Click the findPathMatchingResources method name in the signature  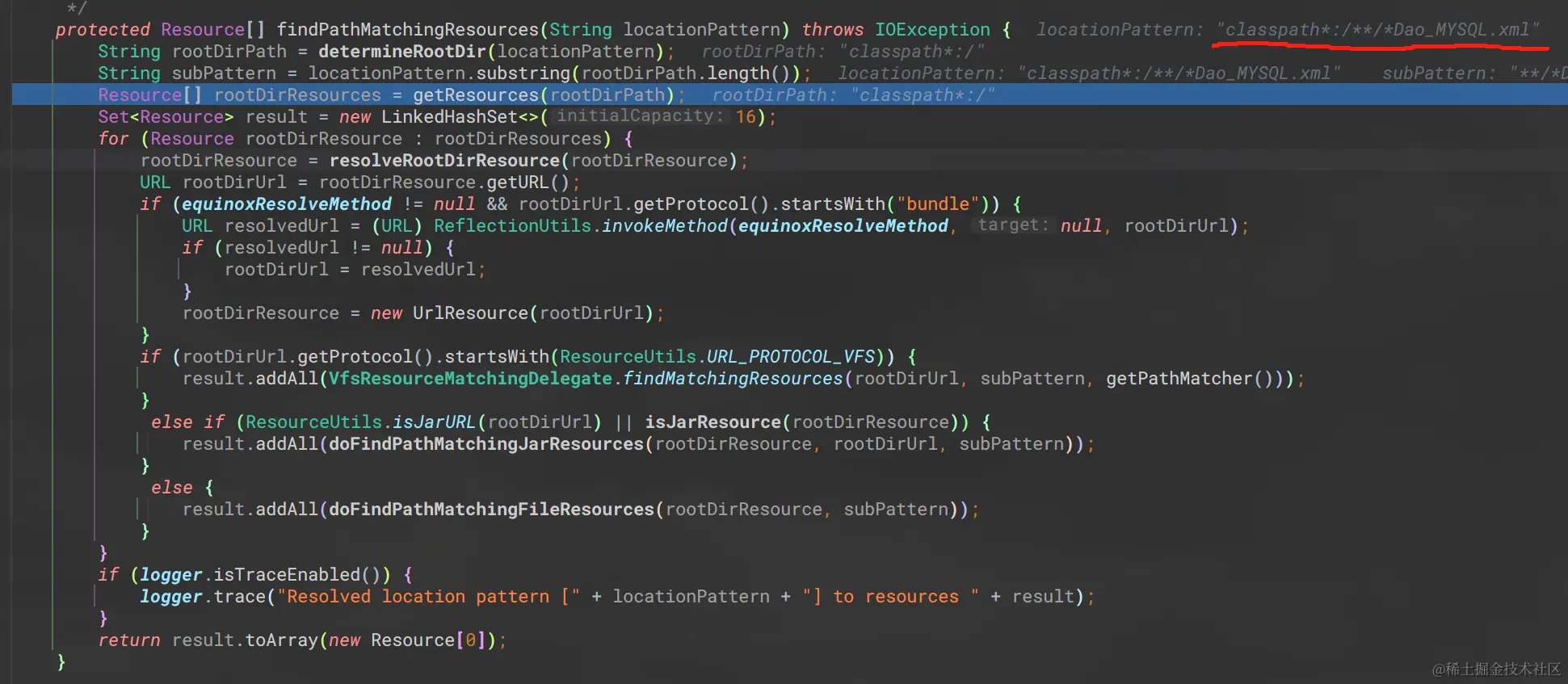(x=408, y=30)
